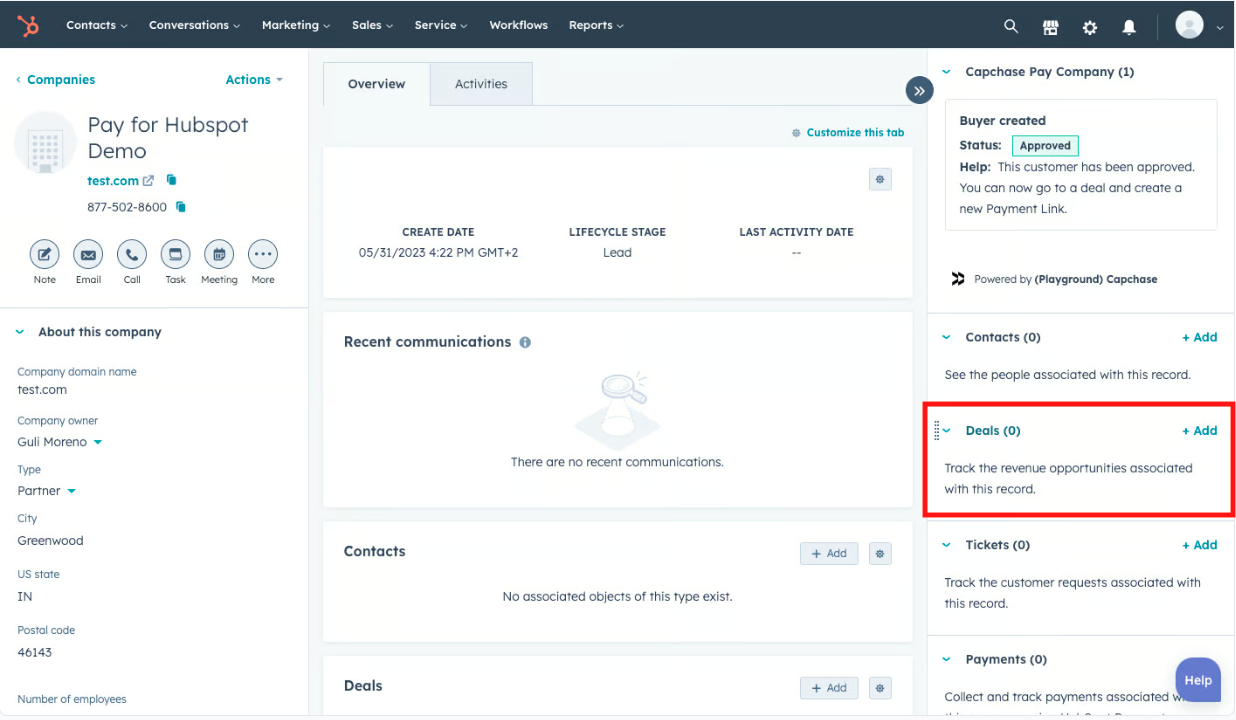This screenshot has width=1236, height=720.
Task: Open the Conversations menu
Action: point(195,25)
